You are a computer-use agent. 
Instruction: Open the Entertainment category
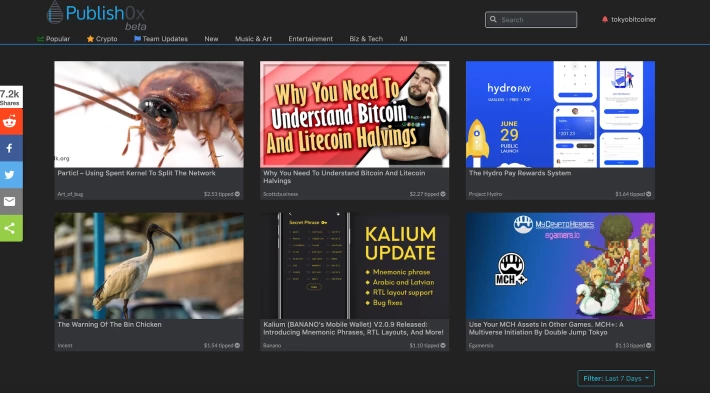[311, 38]
